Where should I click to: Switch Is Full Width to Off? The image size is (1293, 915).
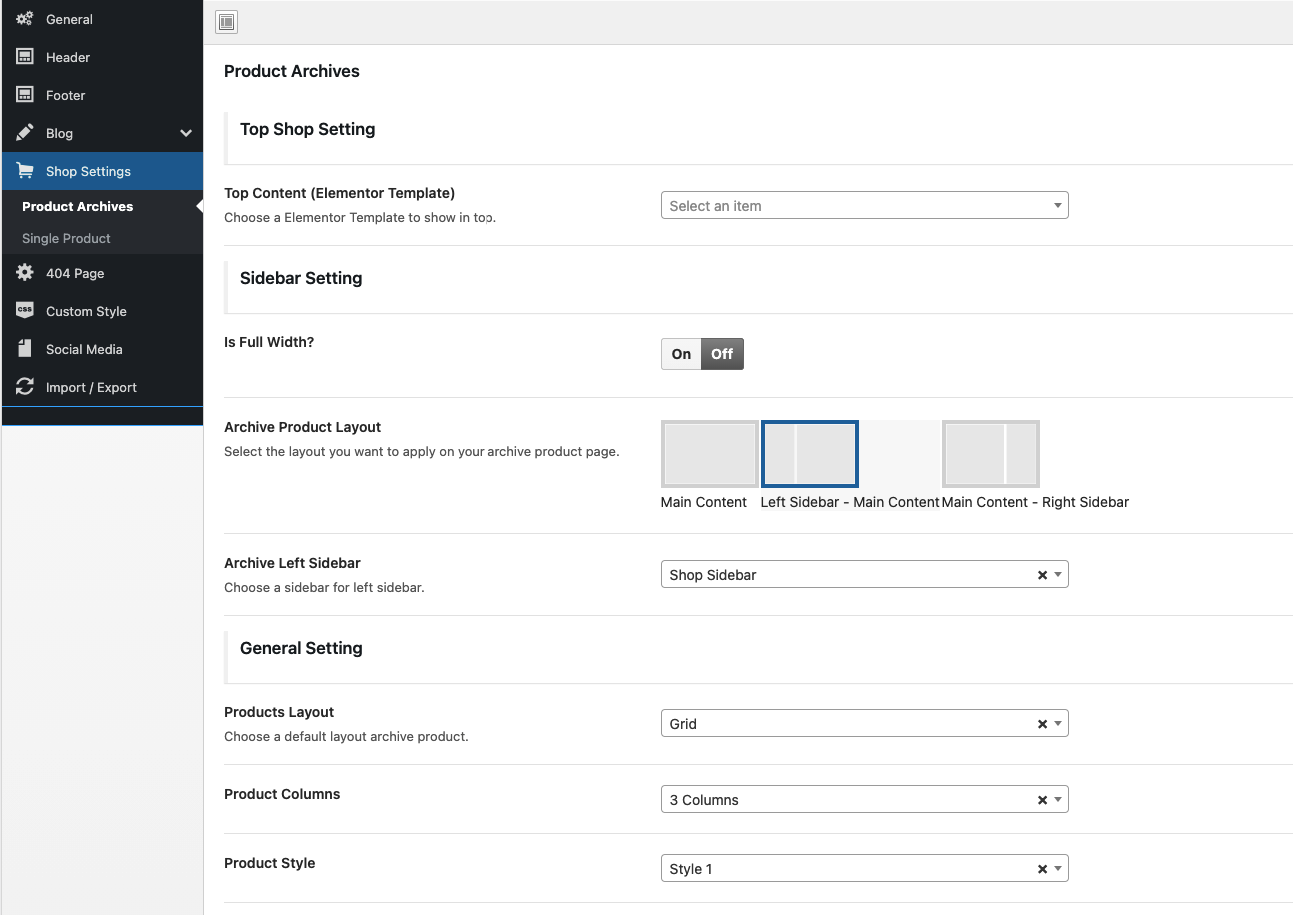point(722,354)
